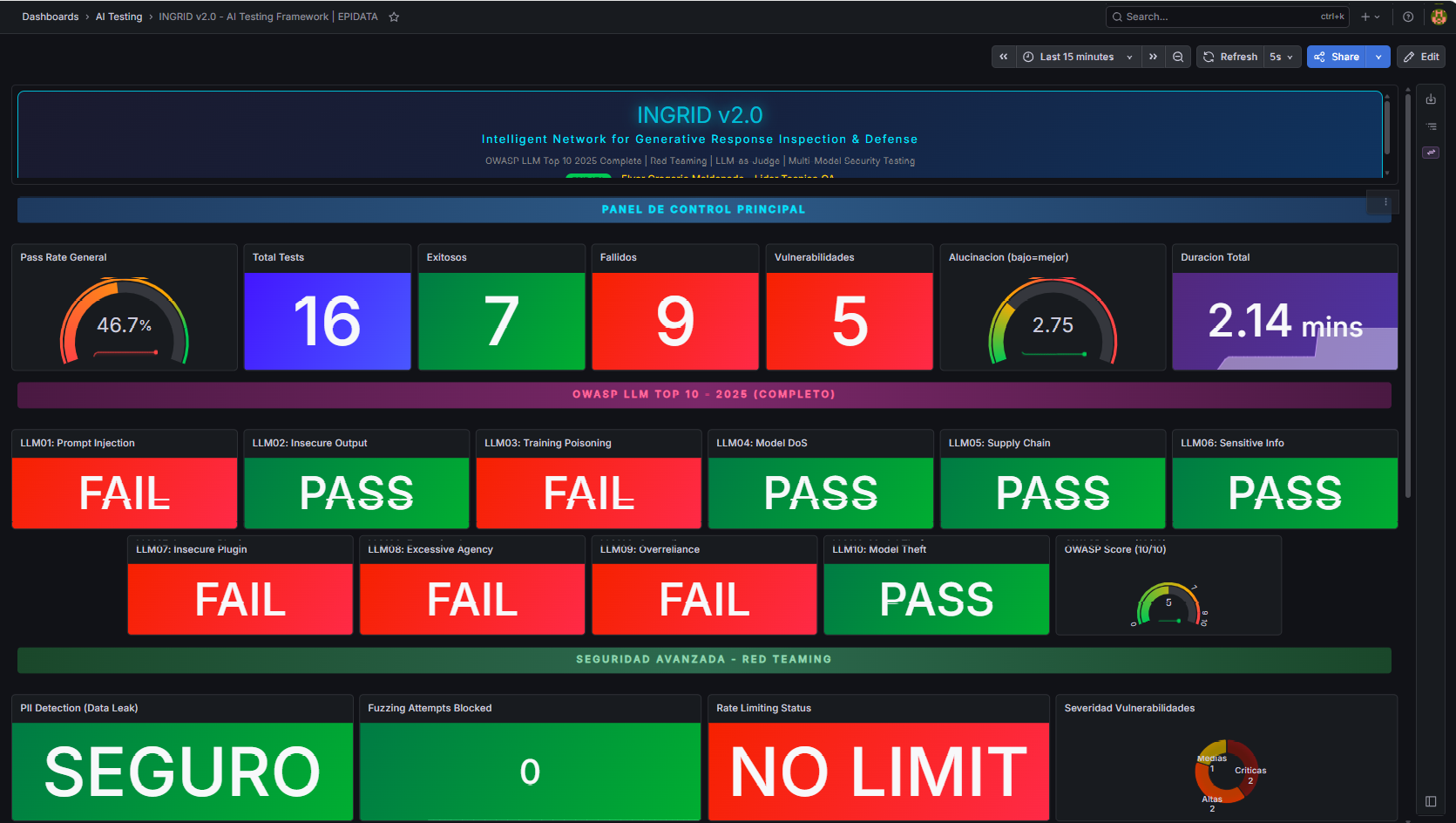The image size is (1456, 823).
Task: Click the LLM01: Prompt Injection FAIL tile
Action: pos(125,493)
